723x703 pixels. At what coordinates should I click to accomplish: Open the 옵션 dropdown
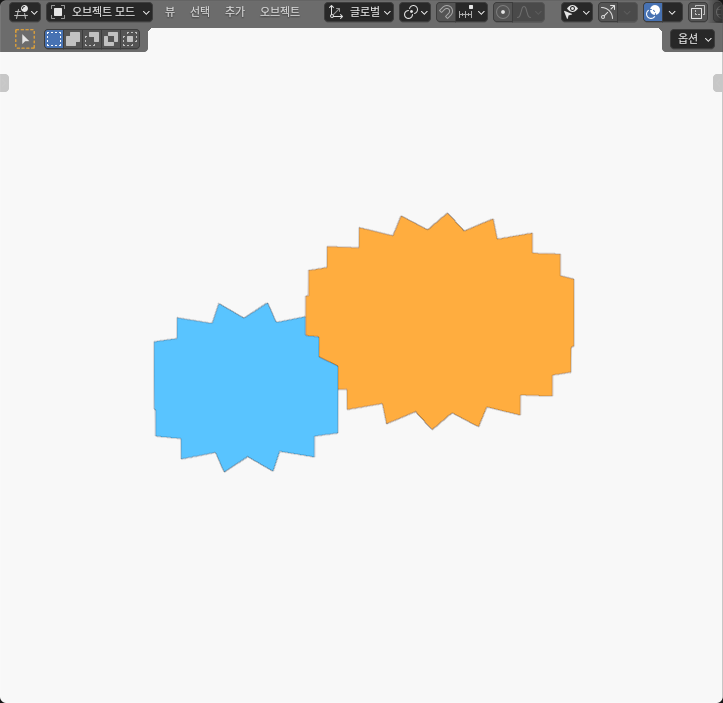(x=692, y=39)
